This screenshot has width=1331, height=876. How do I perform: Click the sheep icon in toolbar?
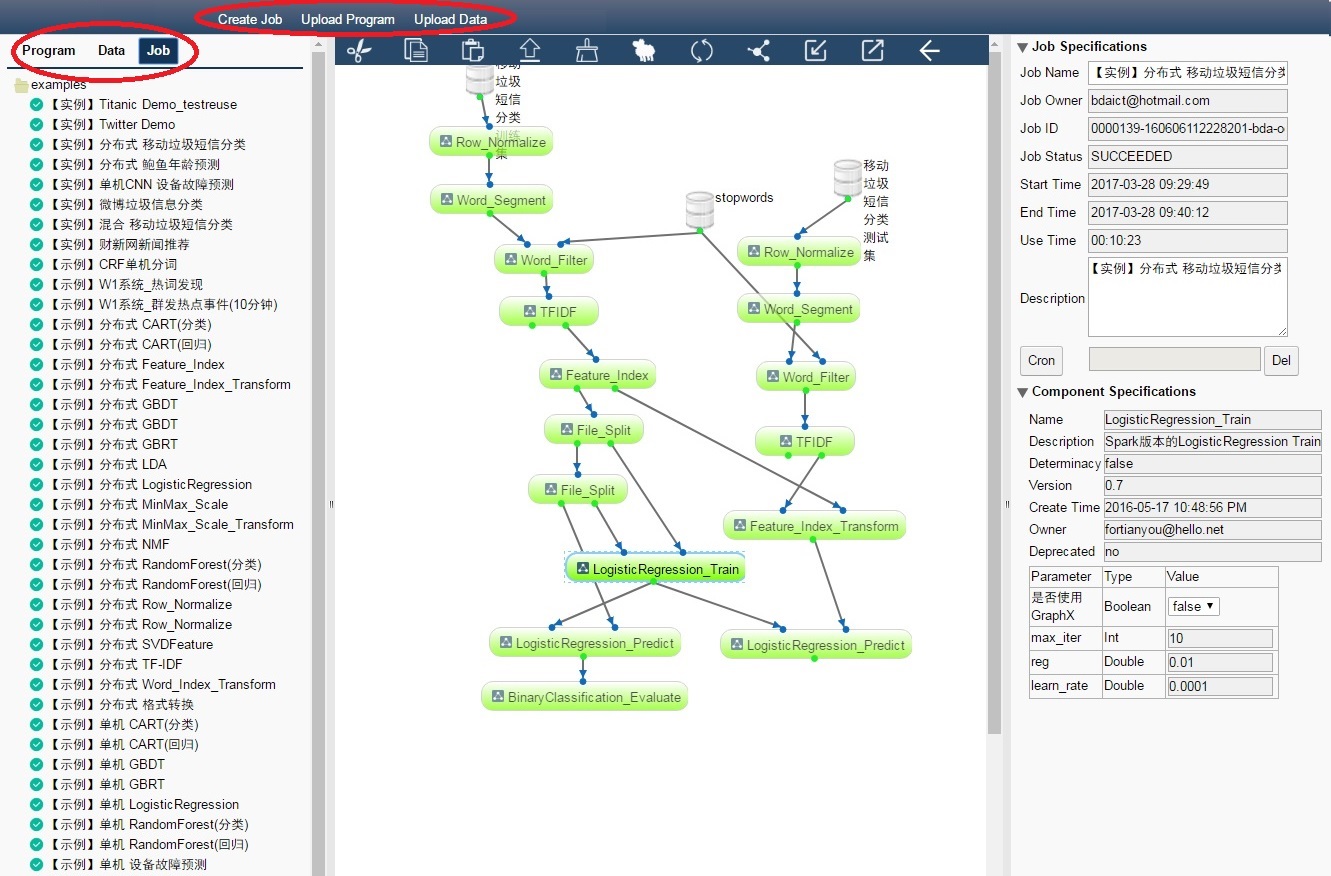pyautogui.click(x=644, y=50)
